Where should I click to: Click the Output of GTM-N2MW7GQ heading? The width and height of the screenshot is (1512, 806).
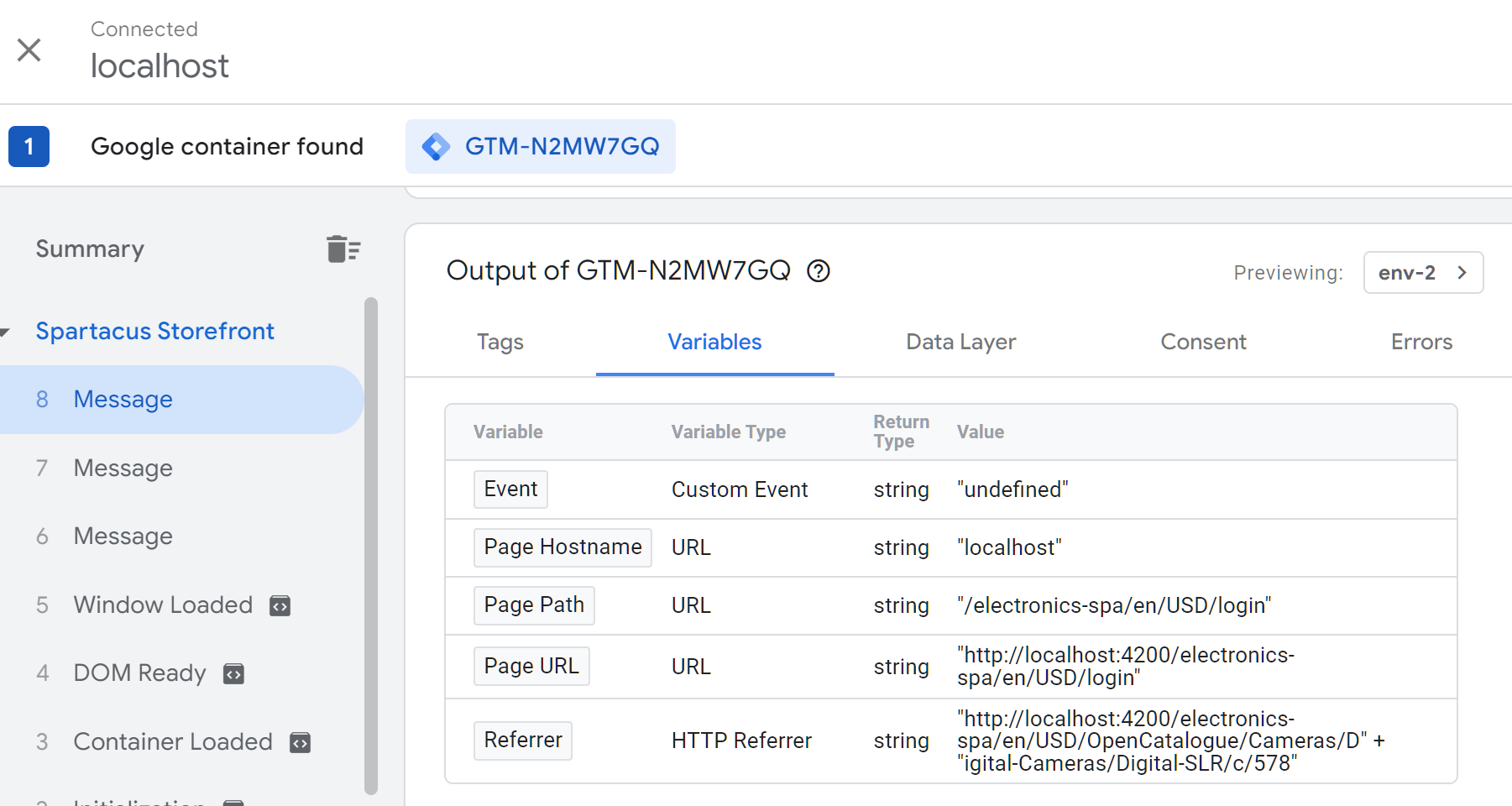(x=619, y=270)
